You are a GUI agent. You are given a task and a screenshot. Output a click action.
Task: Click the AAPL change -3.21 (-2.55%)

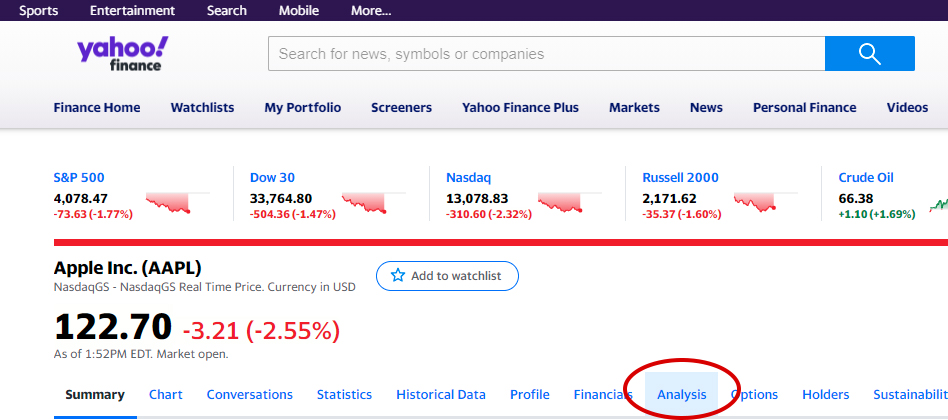click(x=261, y=331)
